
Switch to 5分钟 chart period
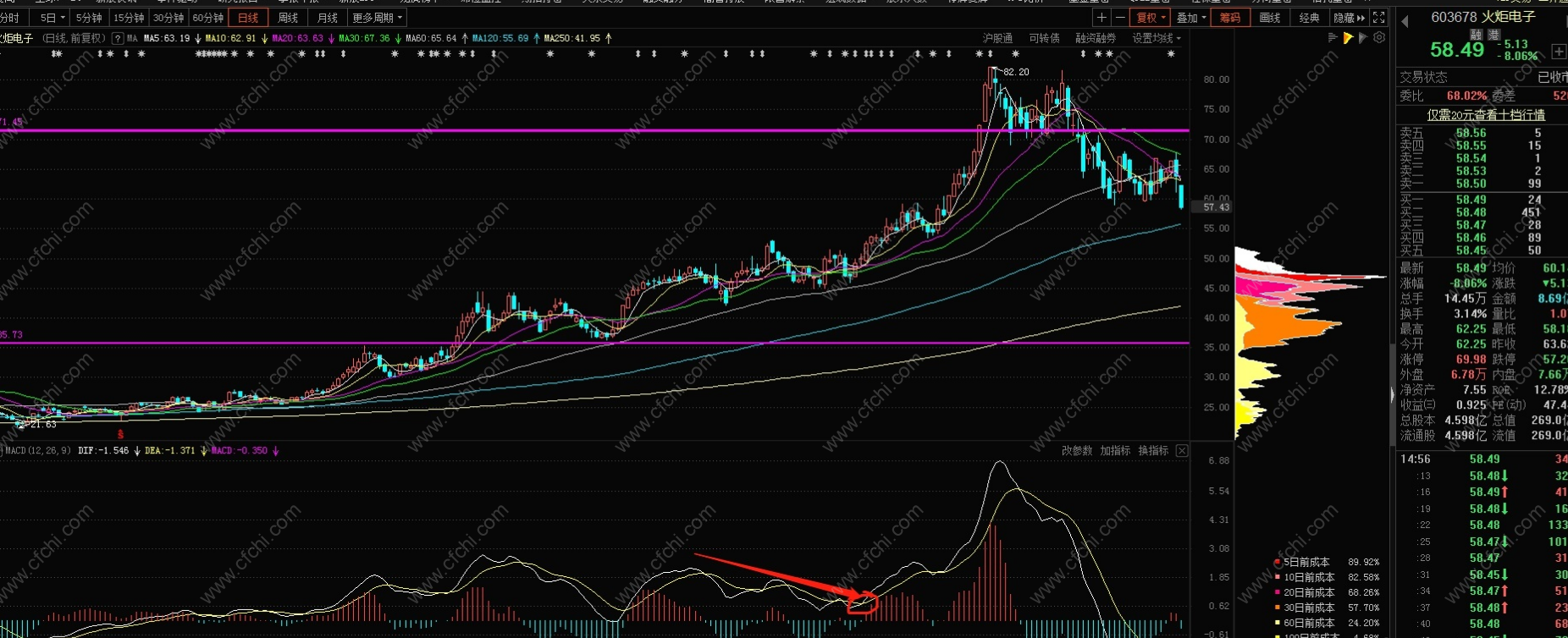point(89,18)
